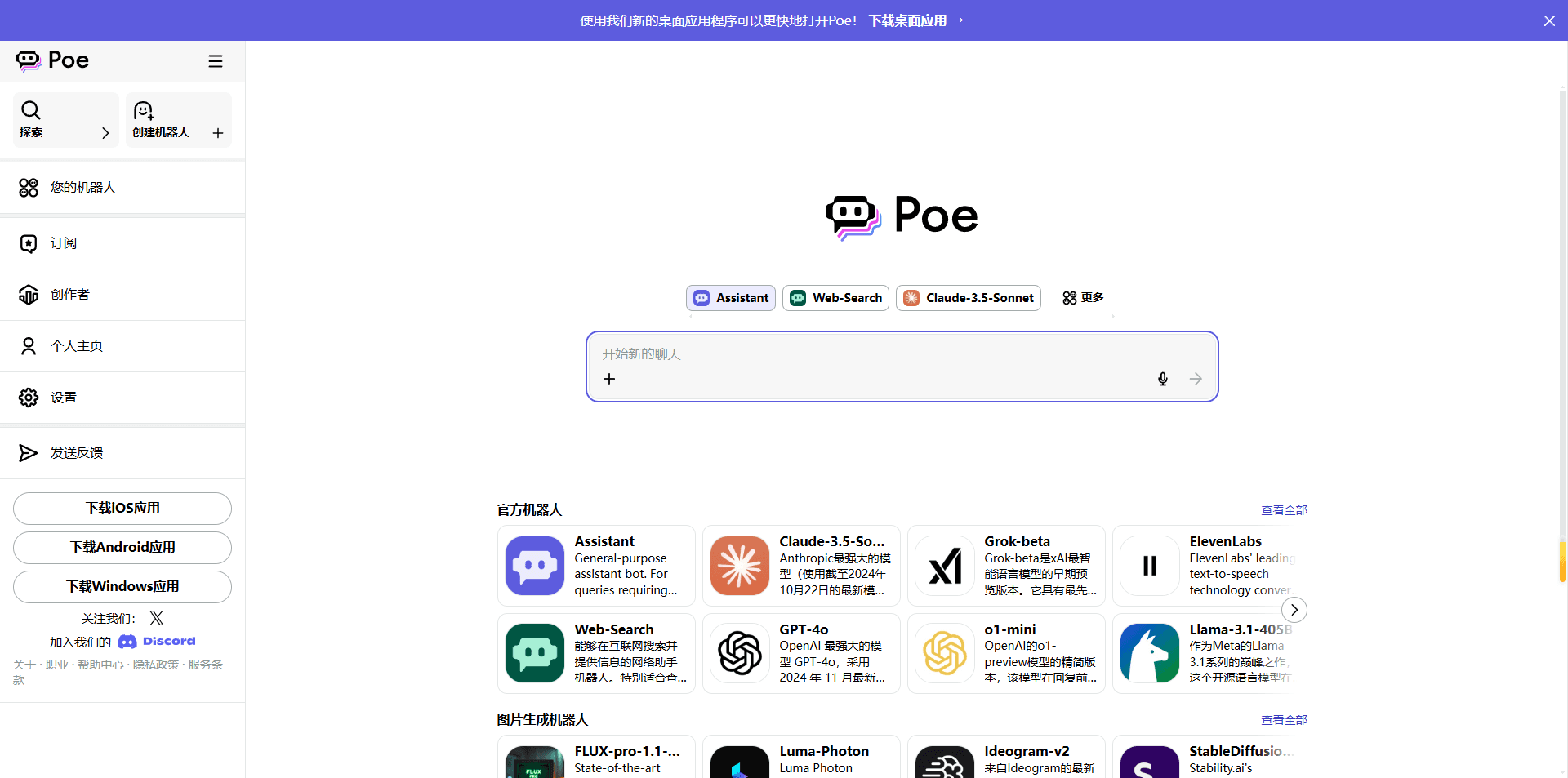This screenshot has width=1568, height=778.
Task: Open the 探索 search tile
Action: click(x=66, y=120)
